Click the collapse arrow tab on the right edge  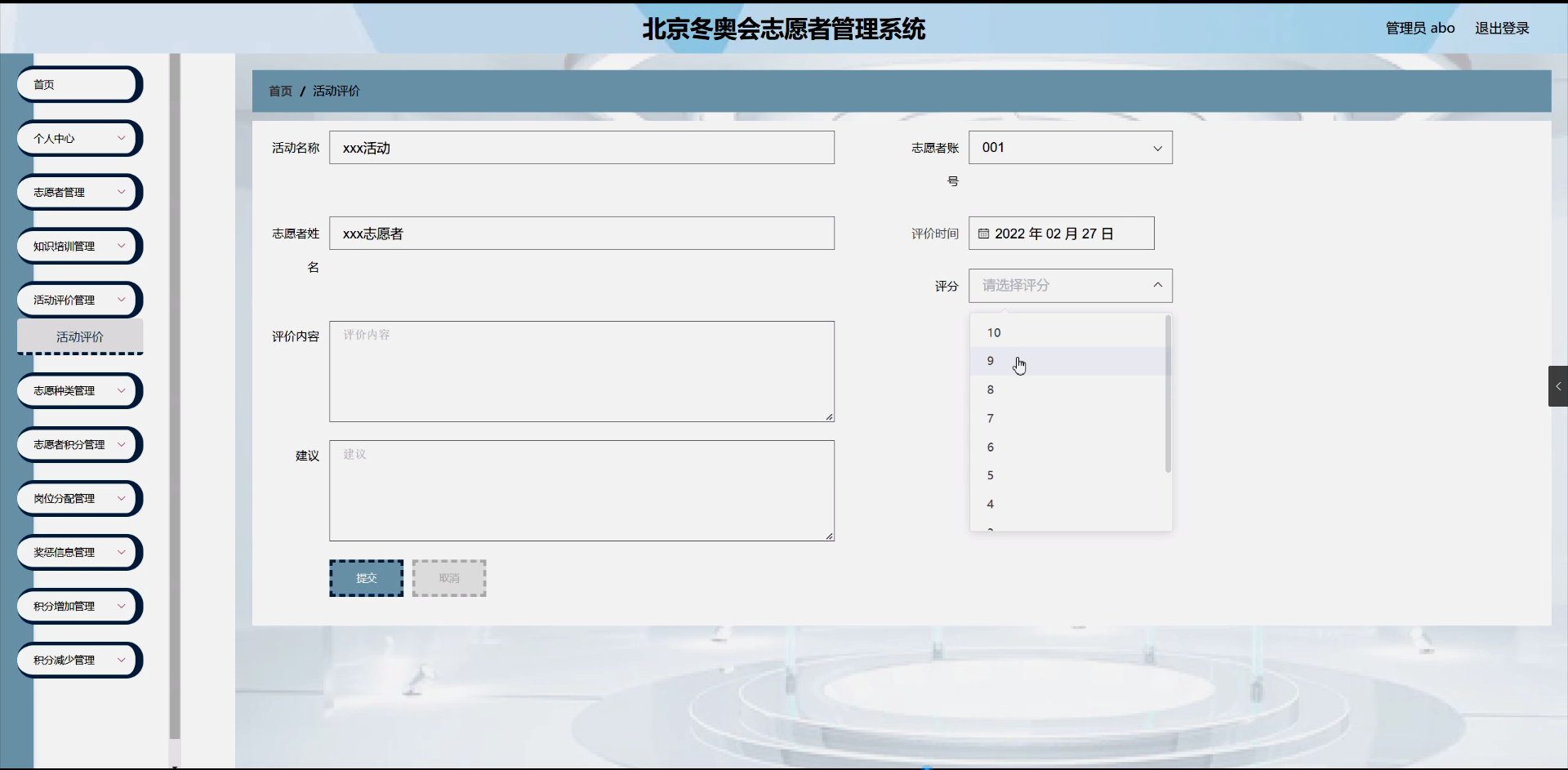pos(1557,386)
